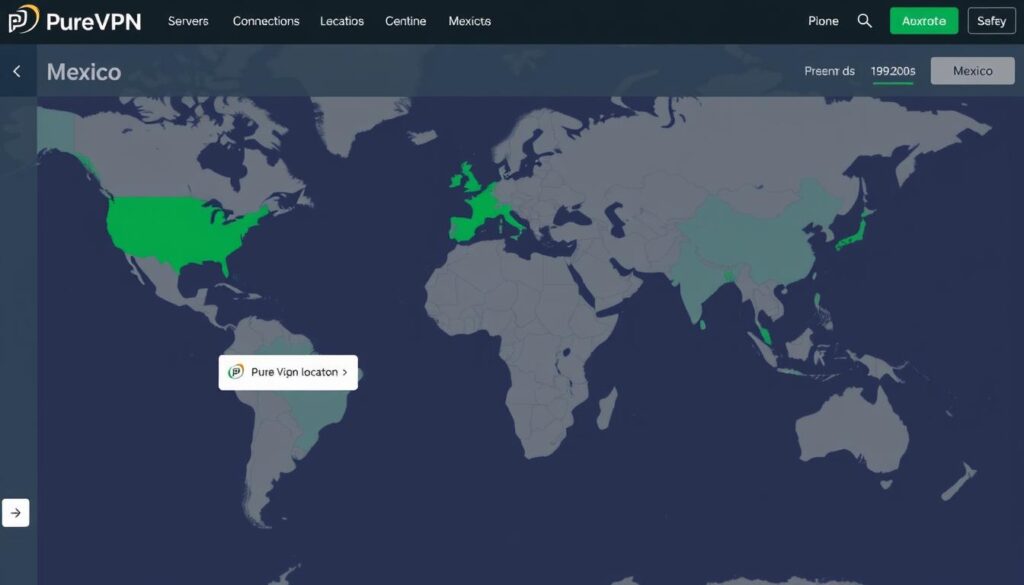The image size is (1024, 585).
Task: Click the Sefey outlined button
Action: point(991,21)
